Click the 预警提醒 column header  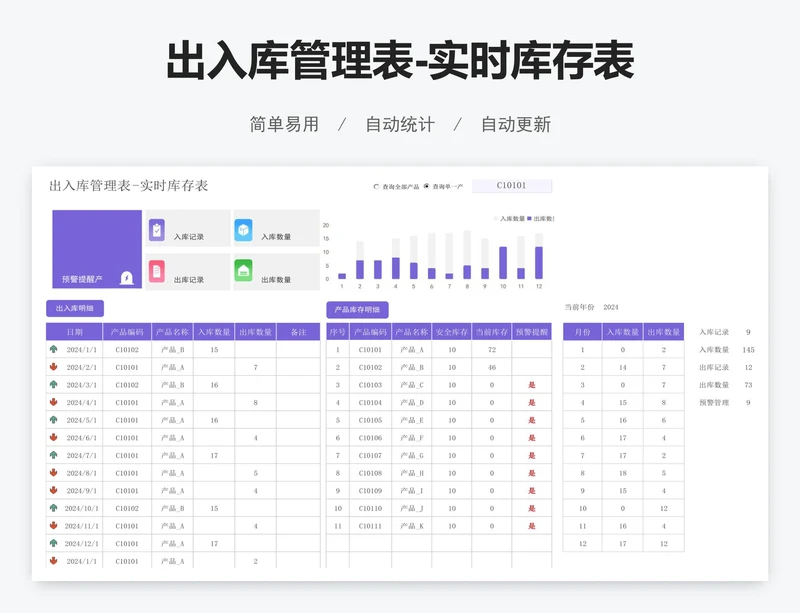(x=532, y=332)
